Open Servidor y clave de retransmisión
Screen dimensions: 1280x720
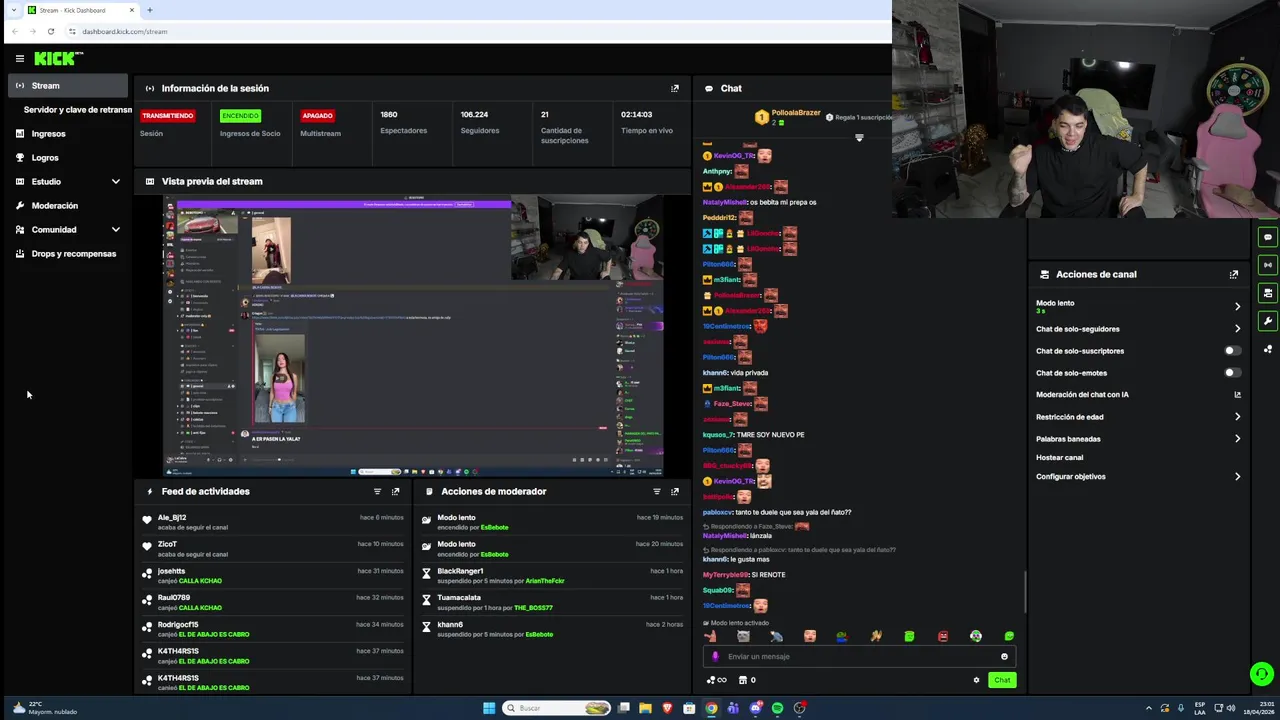[x=78, y=110]
